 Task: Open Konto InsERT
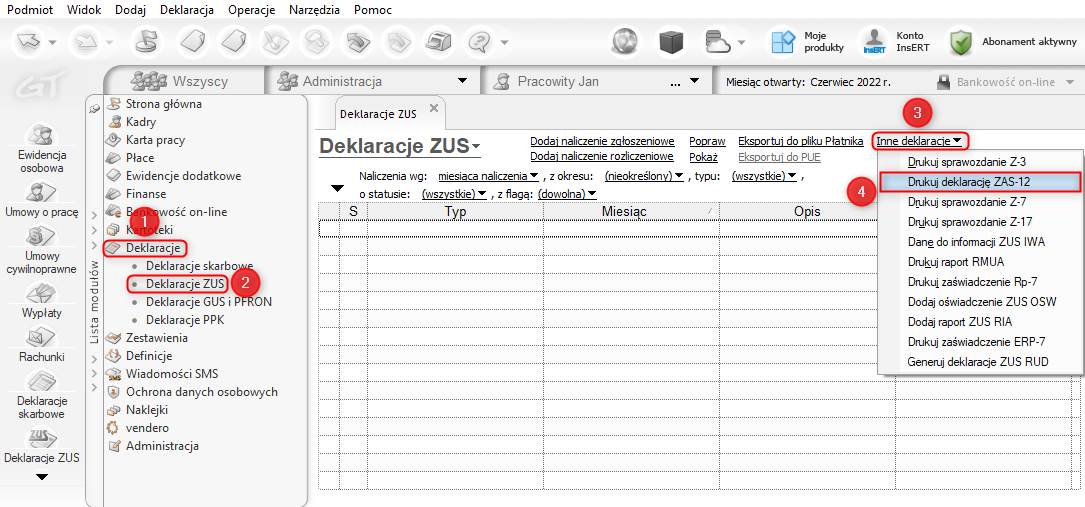tap(894, 42)
